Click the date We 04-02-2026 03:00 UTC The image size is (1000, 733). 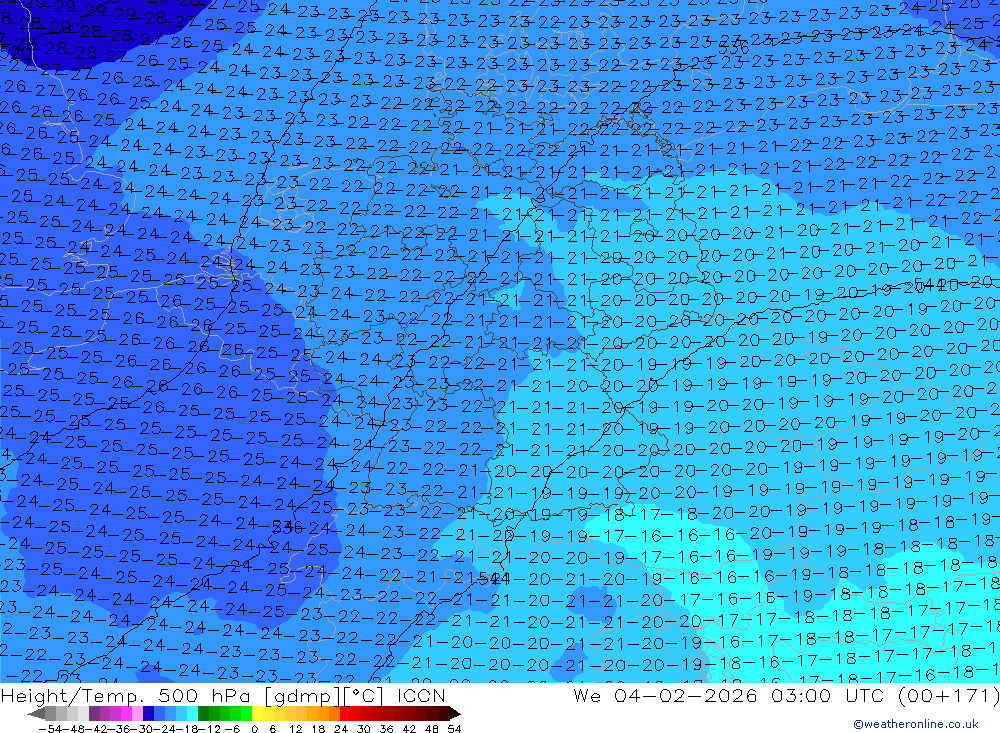pyautogui.click(x=729, y=695)
